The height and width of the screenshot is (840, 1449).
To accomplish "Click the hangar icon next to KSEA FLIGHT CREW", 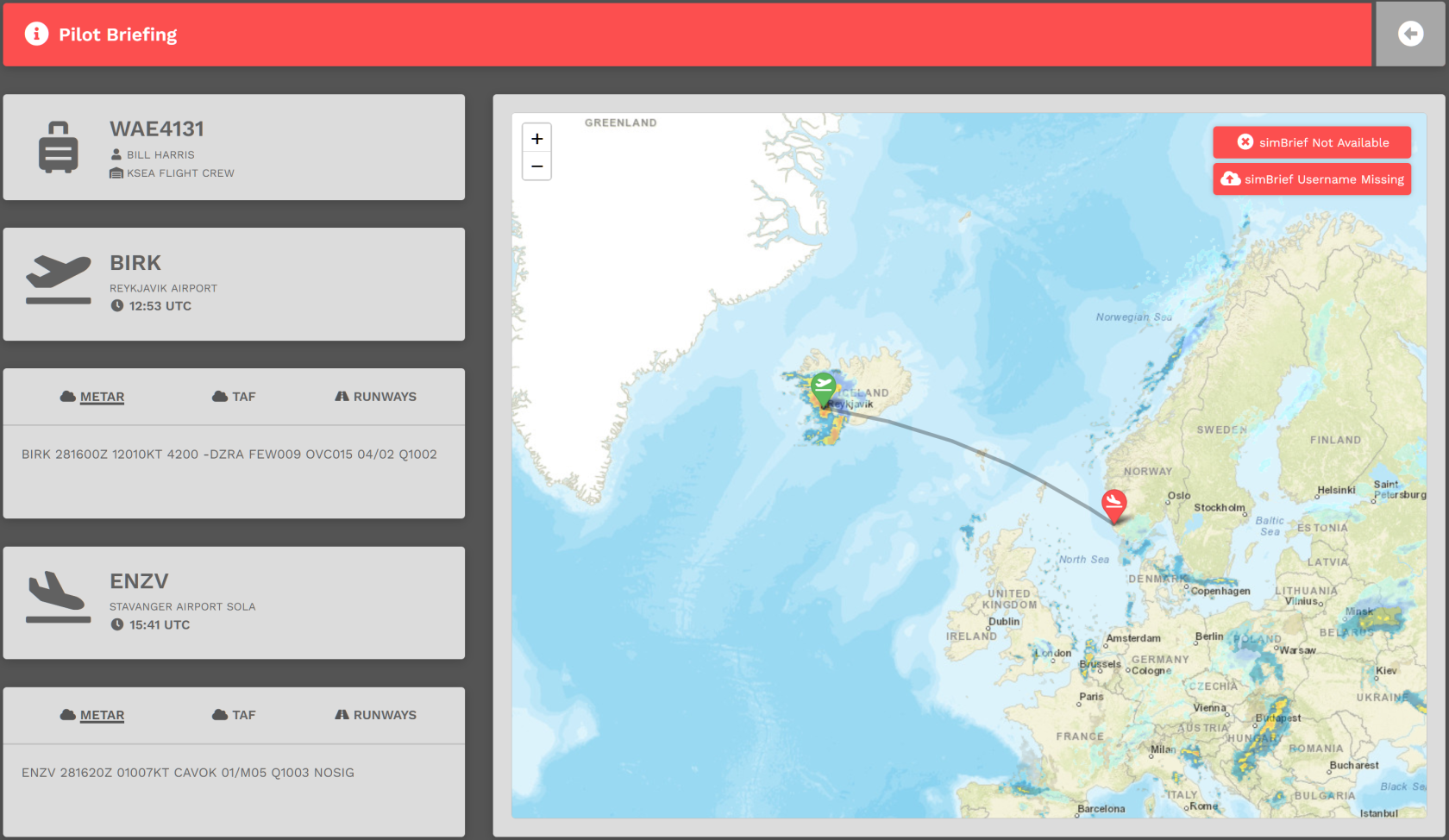I will coord(116,173).
